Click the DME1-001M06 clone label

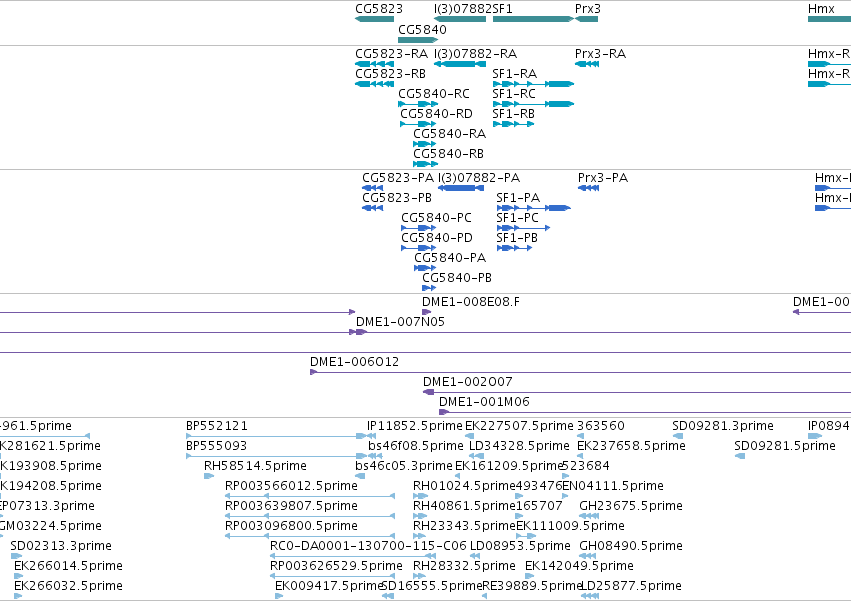tap(484, 403)
